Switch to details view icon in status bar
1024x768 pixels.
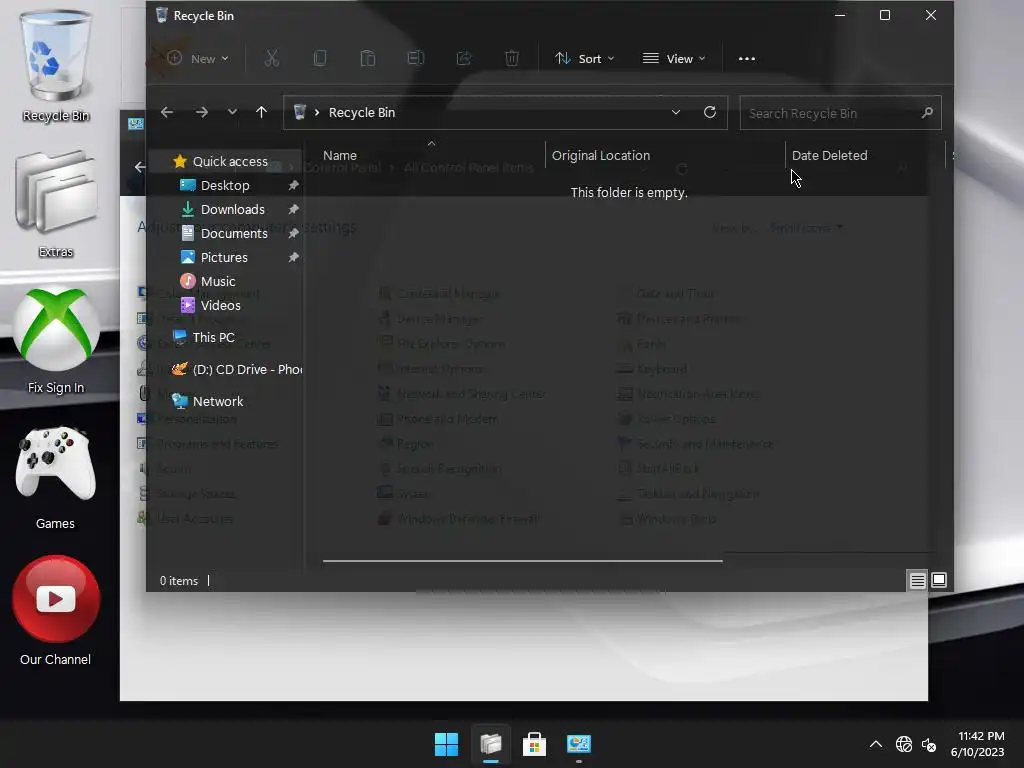coord(918,580)
